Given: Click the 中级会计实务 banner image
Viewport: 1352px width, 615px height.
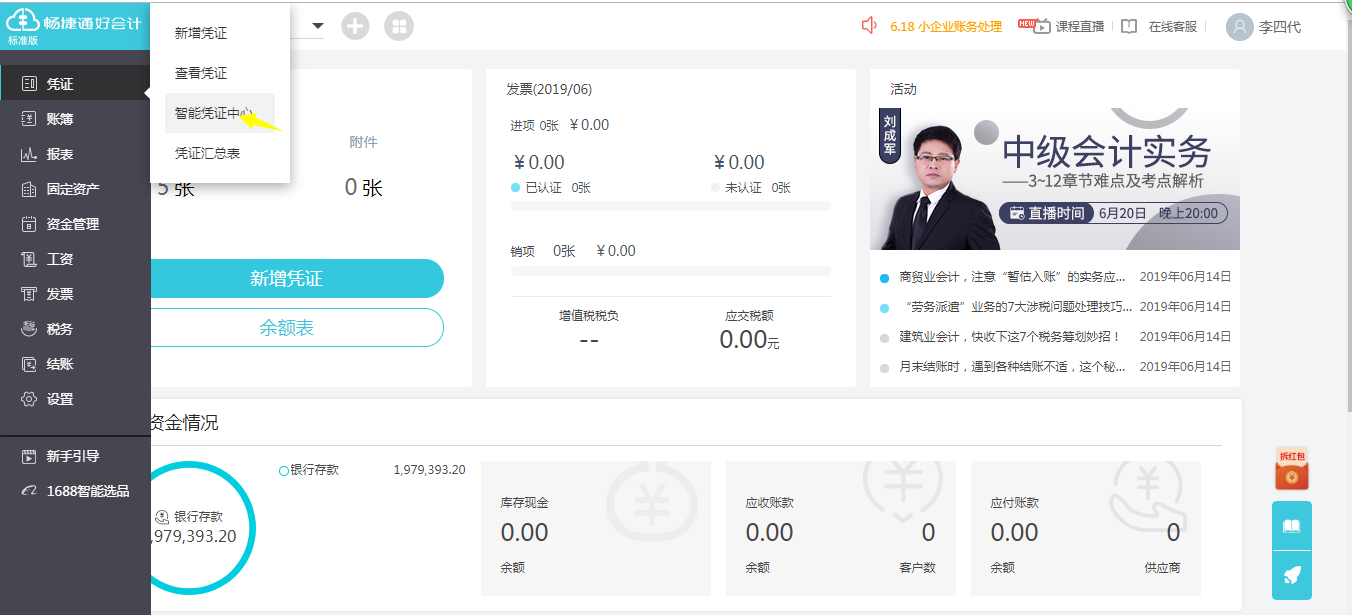Looking at the screenshot, I should click(x=1054, y=179).
